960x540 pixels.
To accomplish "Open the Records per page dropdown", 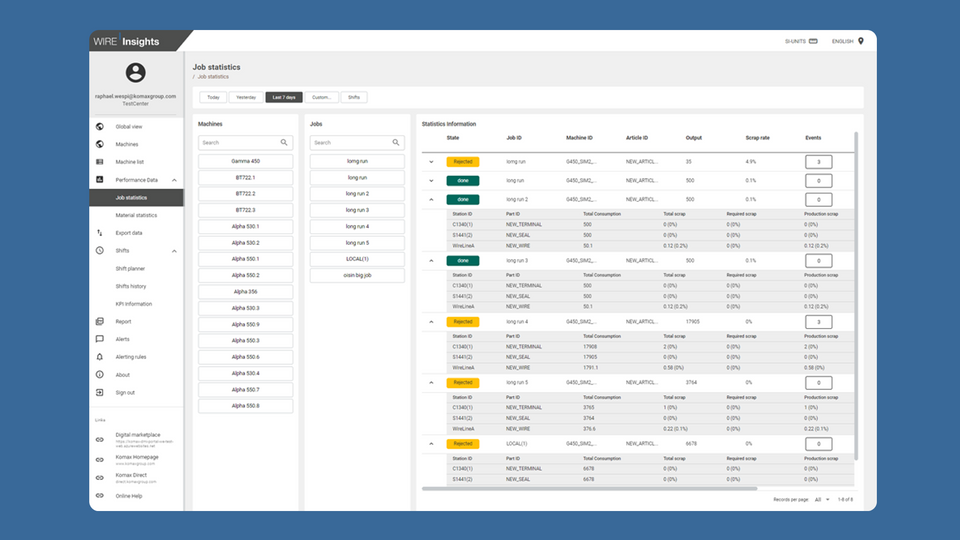I will [x=822, y=499].
